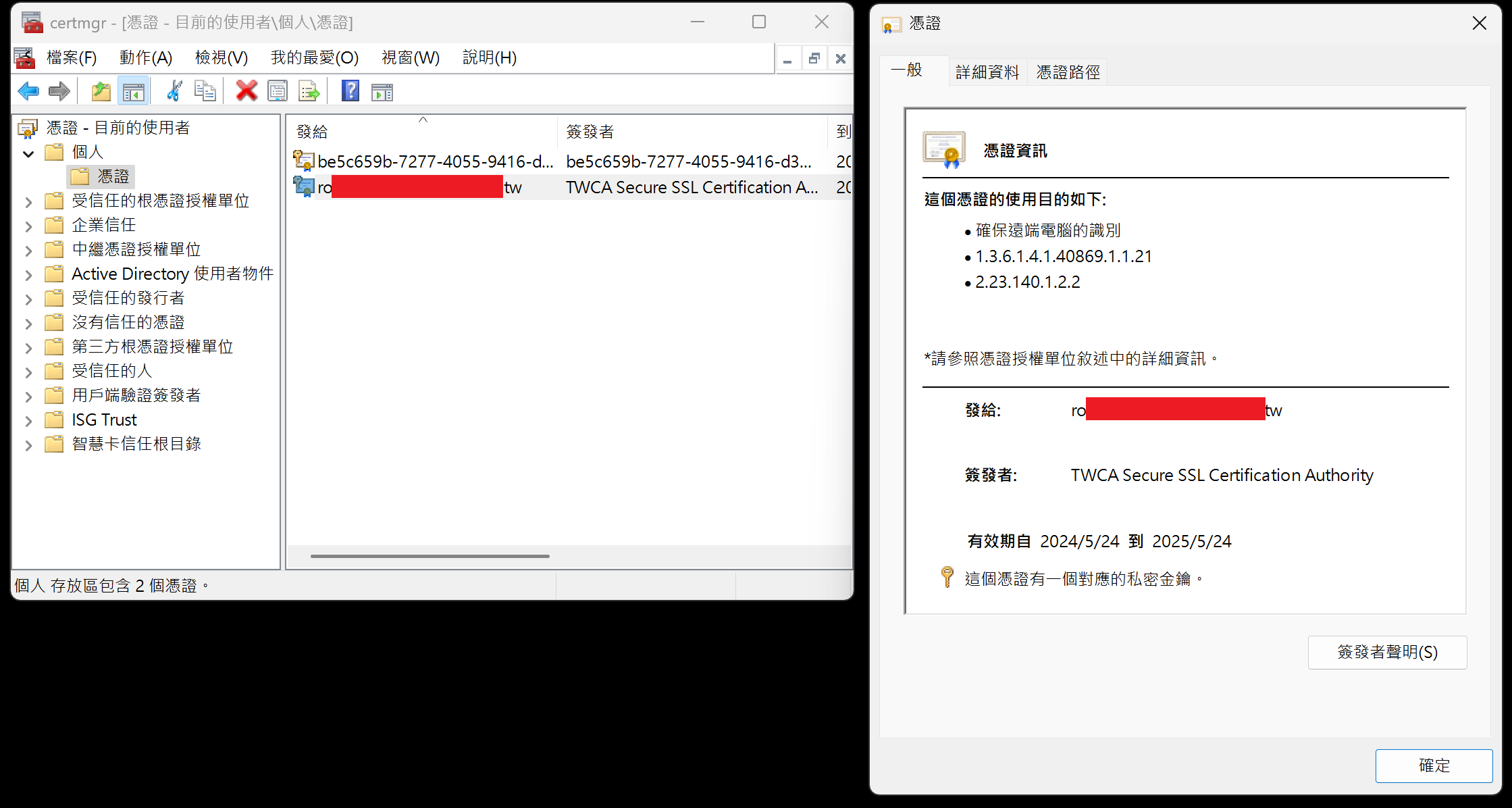Click the MDI child close button in menu bar
The image size is (1512, 808).
tap(841, 59)
